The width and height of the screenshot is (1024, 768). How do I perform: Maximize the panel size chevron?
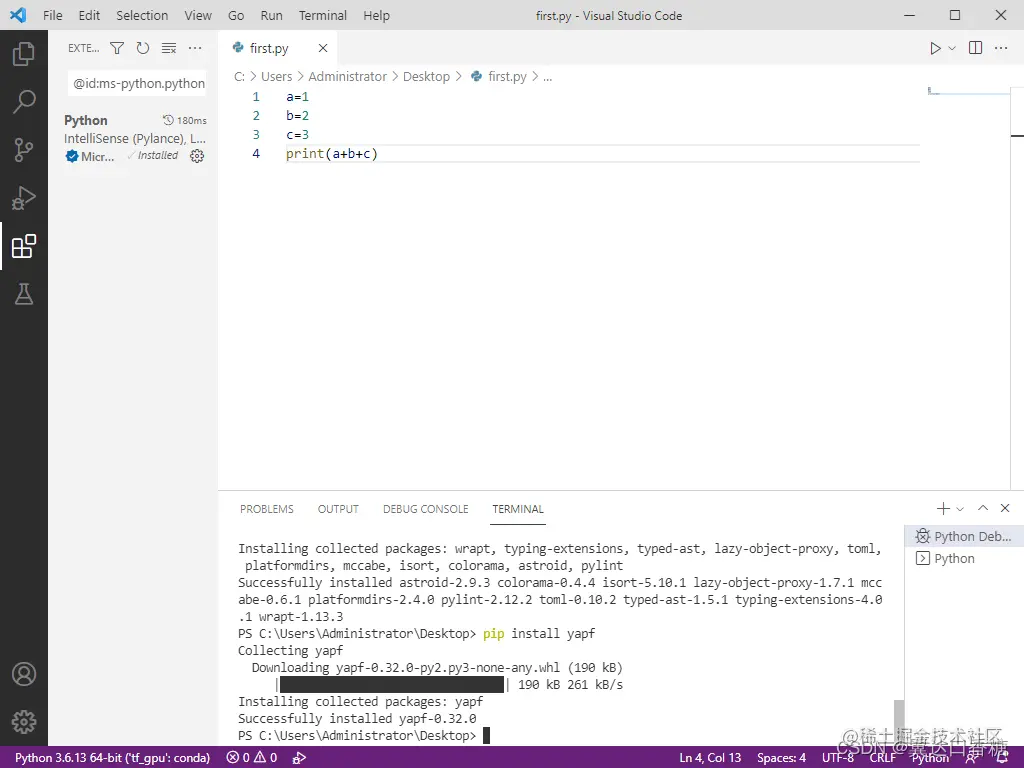pos(983,508)
